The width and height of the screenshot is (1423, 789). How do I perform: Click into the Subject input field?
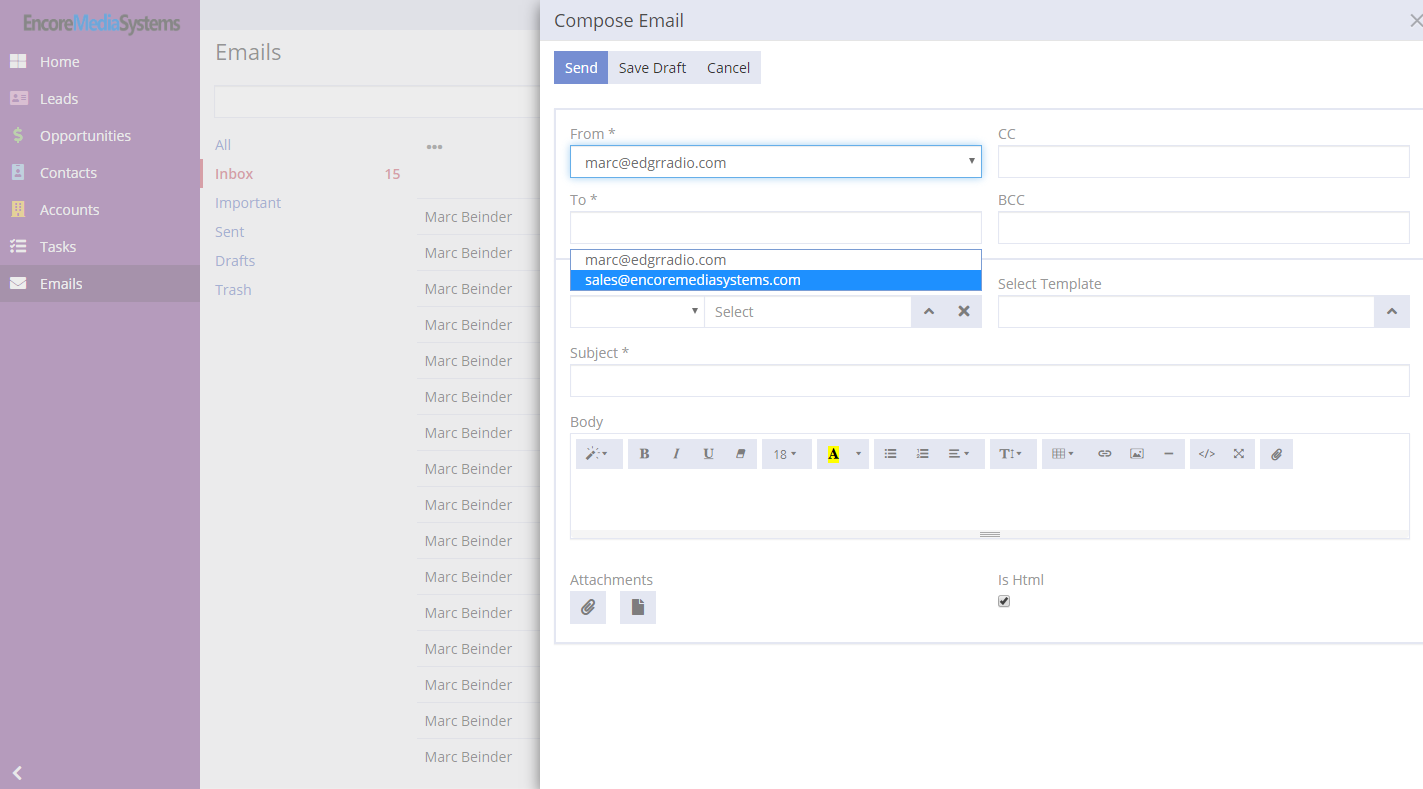[989, 381]
